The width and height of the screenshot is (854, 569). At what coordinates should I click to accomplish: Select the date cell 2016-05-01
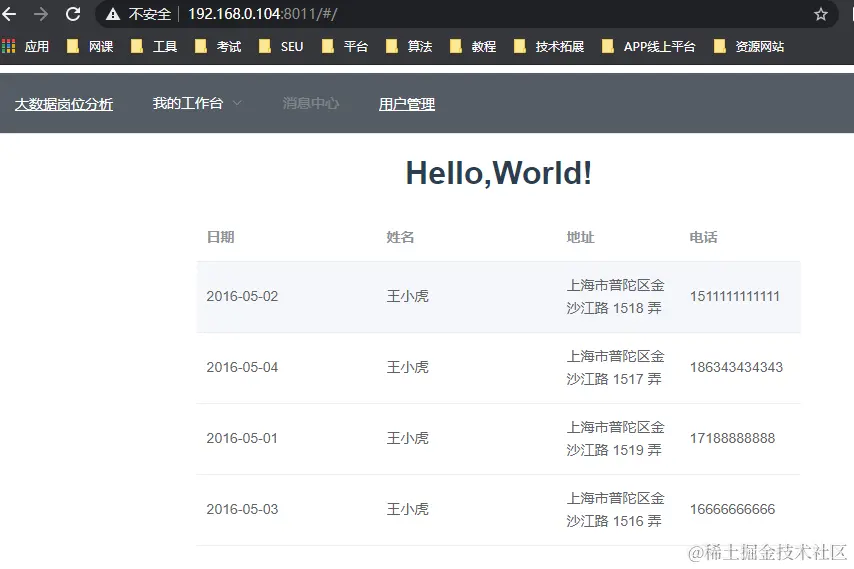click(242, 438)
